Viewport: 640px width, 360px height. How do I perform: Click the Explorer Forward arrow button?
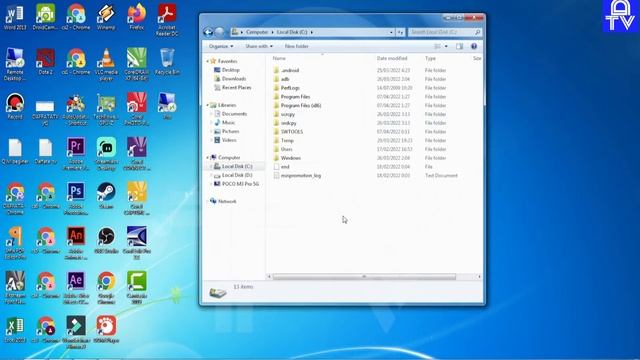pyautogui.click(x=220, y=32)
